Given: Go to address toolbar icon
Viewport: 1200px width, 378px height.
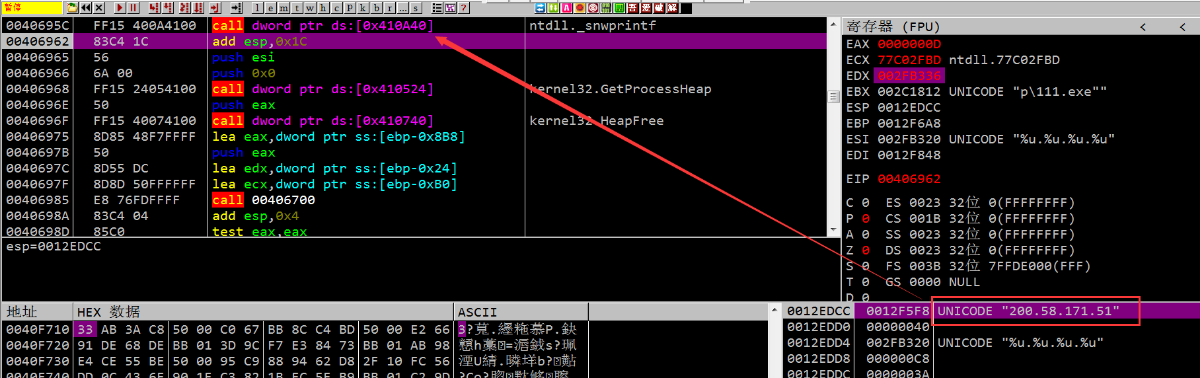Looking at the screenshot, I should pos(236,8).
